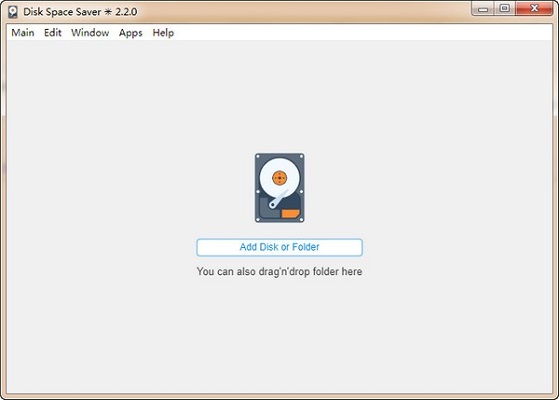The image size is (559, 400).
Task: Click the hard disk drive illustration
Action: pos(280,188)
